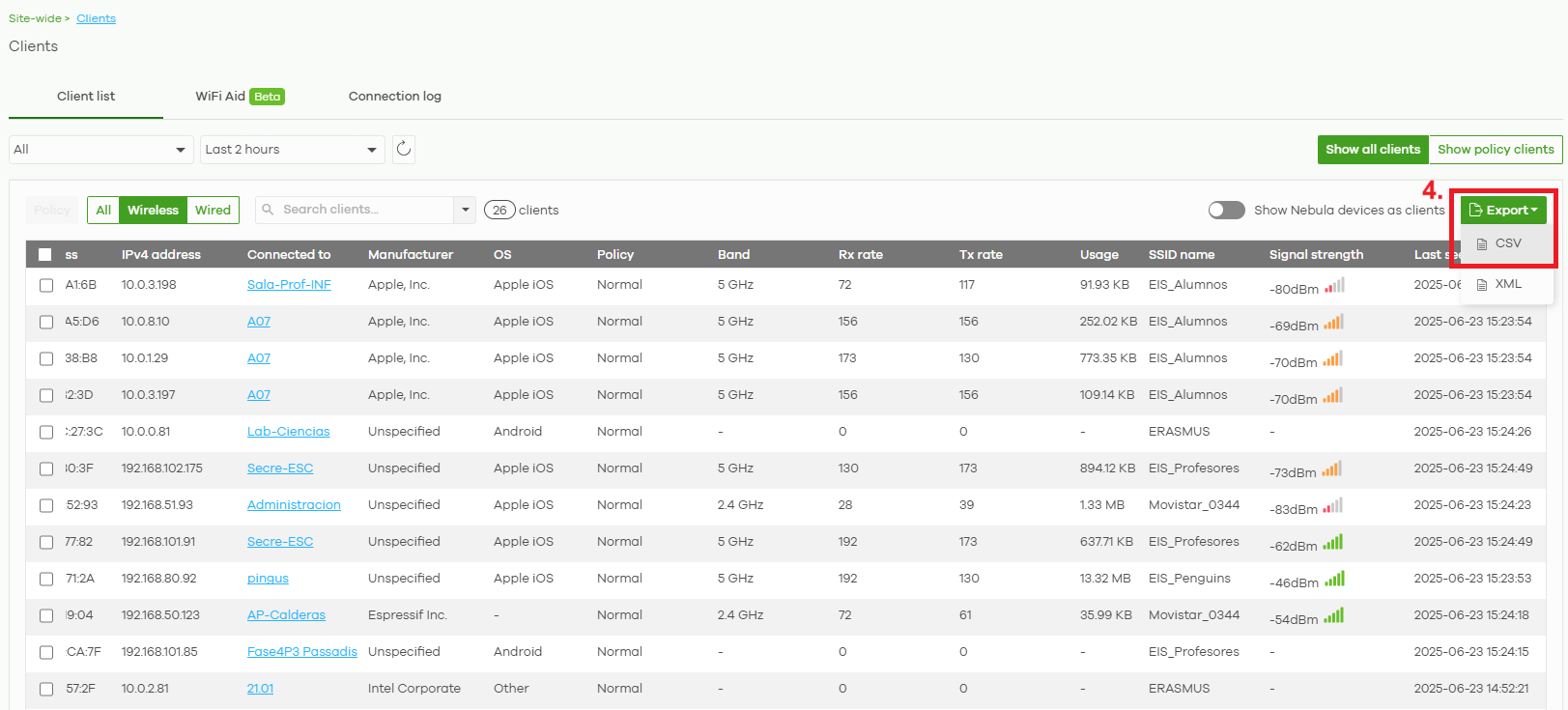
Task: Click signal bars for -83dBm row
Action: point(1334,506)
